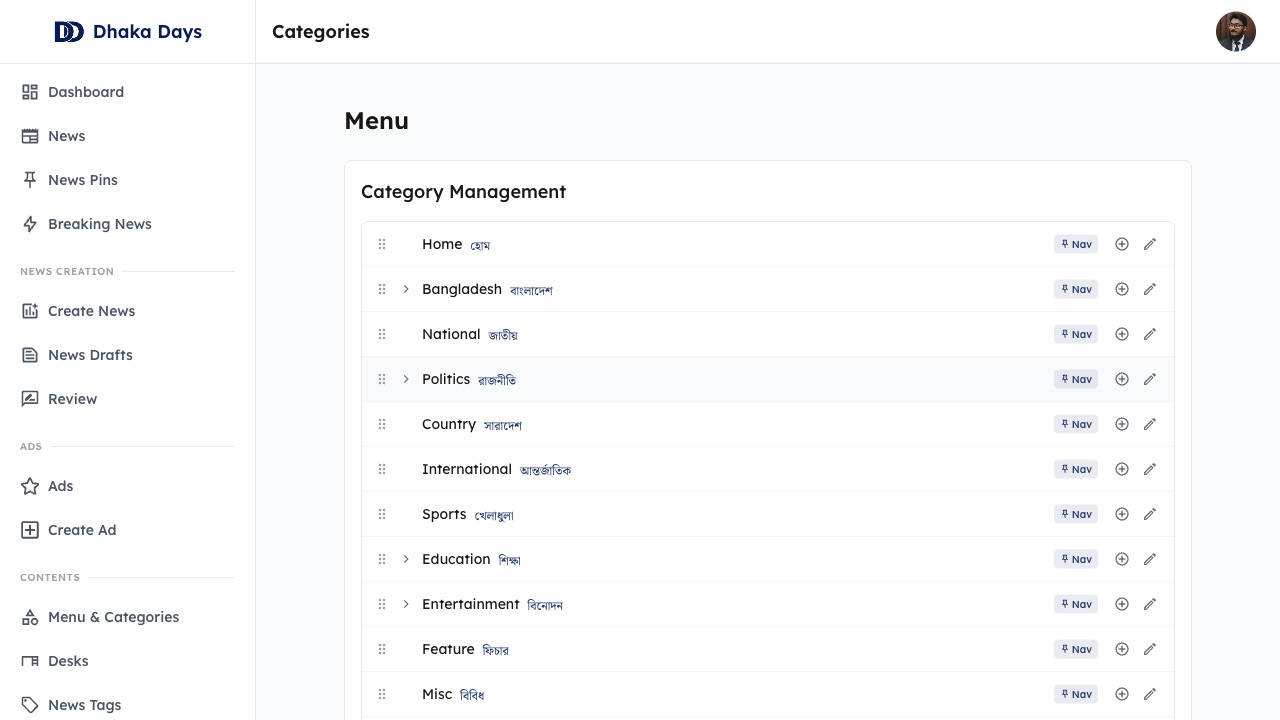The height and width of the screenshot is (720, 1280).
Task: Toggle Nav pin on Education row
Action: coord(1076,559)
